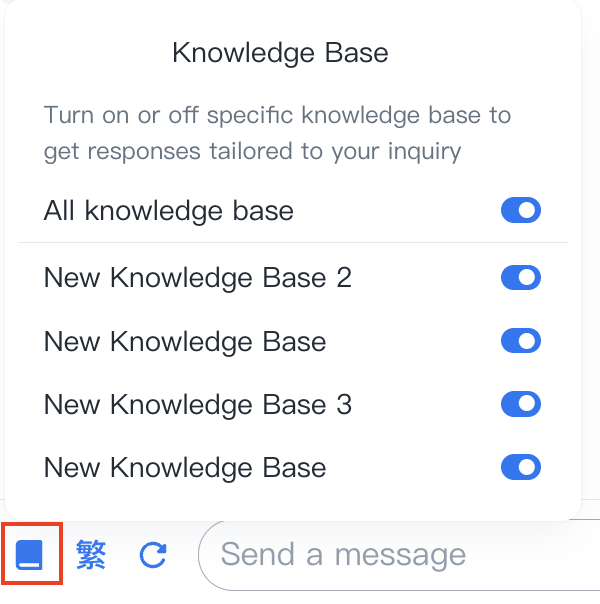Click the New Knowledge Base label under Base 2

tap(185, 341)
